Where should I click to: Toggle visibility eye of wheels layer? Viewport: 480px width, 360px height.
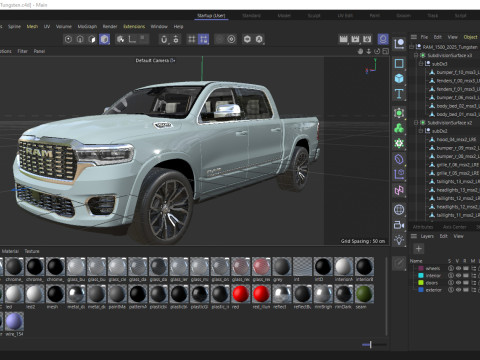pyautogui.click(x=458, y=268)
